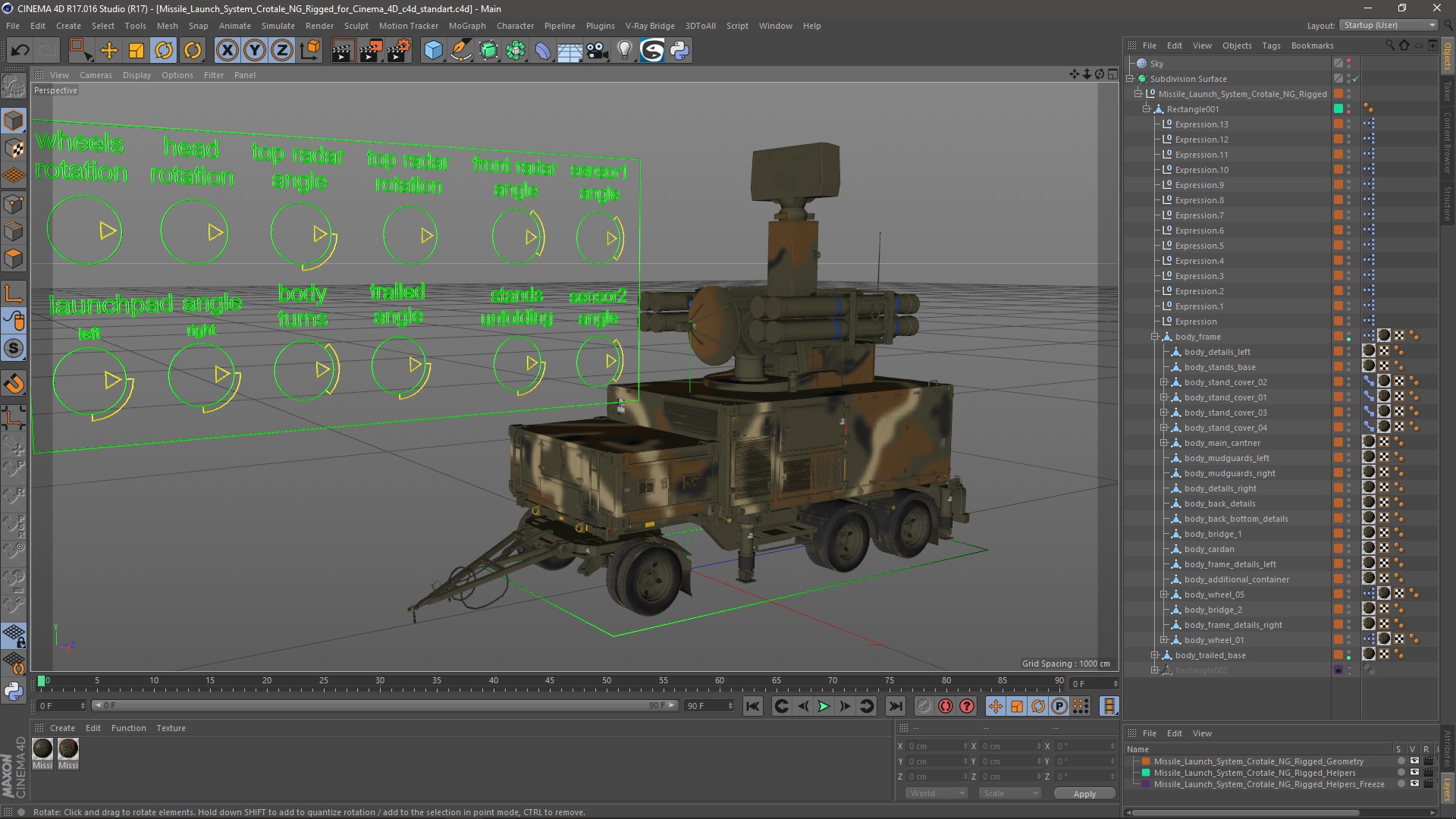Open the Object Manager Tags menu
The height and width of the screenshot is (819, 1456).
coord(1271,45)
